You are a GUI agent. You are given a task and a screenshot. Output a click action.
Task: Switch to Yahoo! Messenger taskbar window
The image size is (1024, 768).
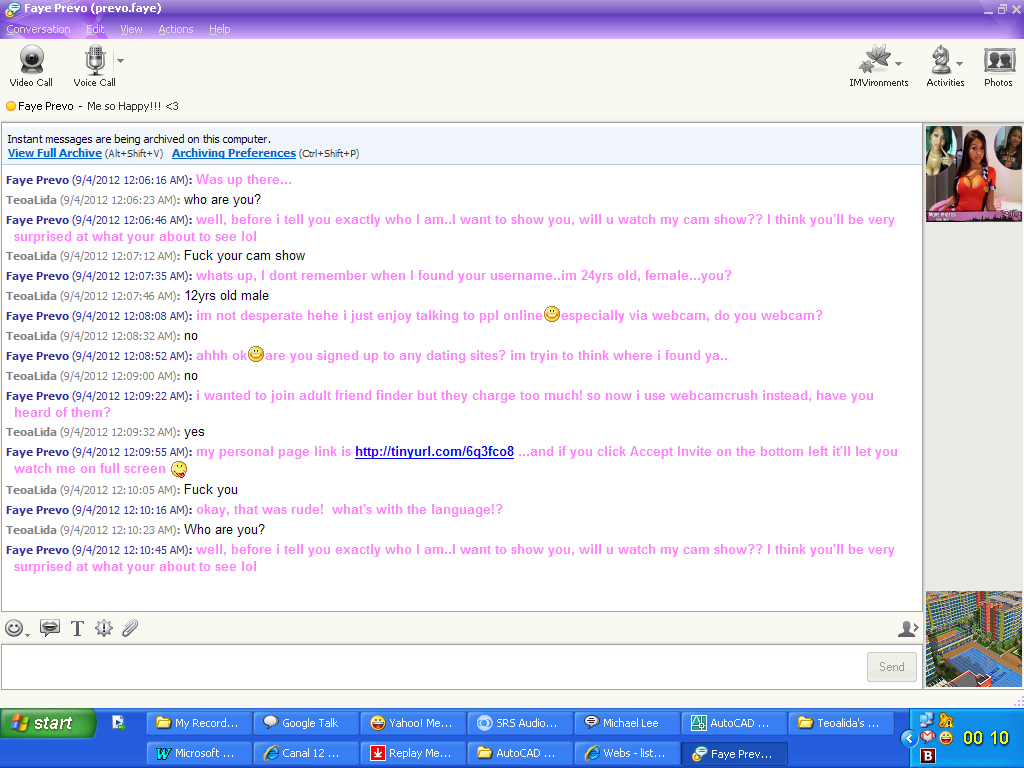[x=413, y=723]
